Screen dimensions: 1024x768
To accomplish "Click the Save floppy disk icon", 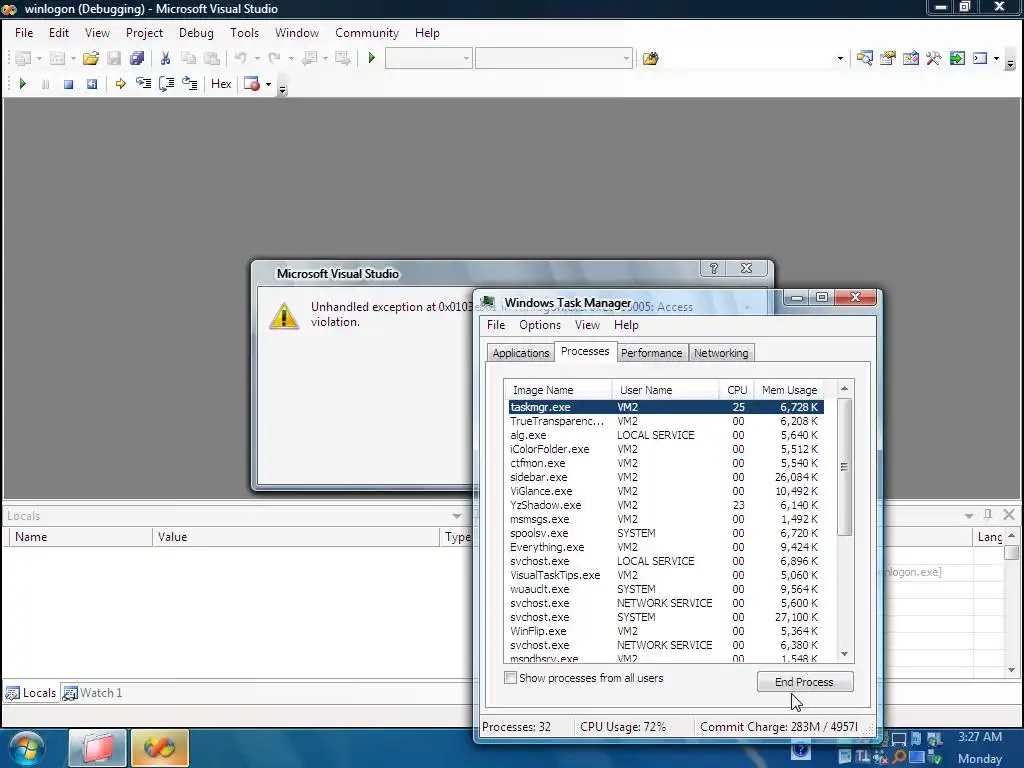I will click(x=114, y=58).
